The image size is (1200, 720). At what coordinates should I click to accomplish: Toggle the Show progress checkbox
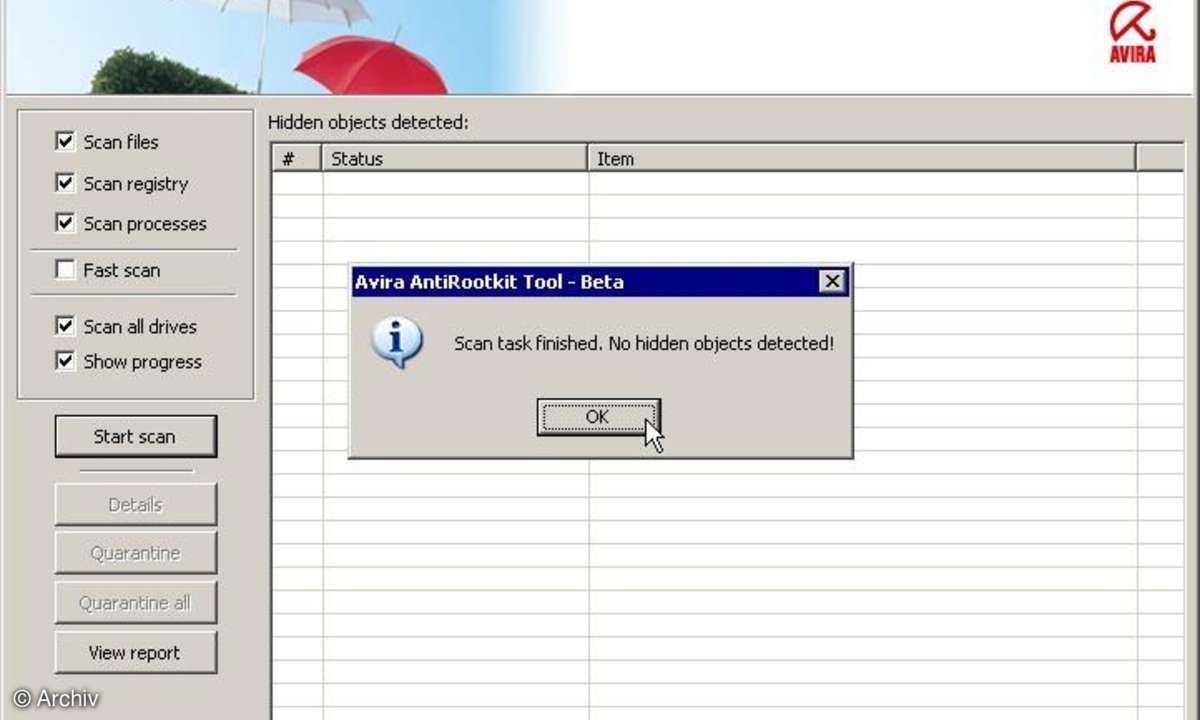[x=65, y=361]
